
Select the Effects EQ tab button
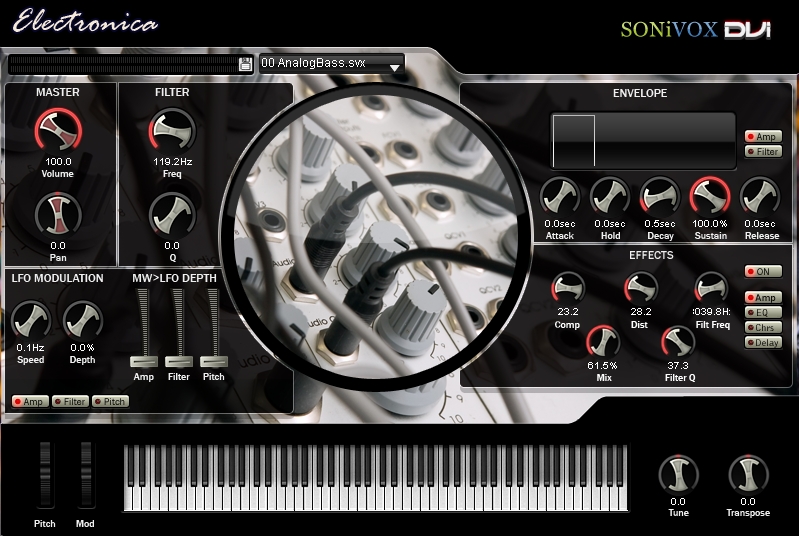pyautogui.click(x=763, y=312)
